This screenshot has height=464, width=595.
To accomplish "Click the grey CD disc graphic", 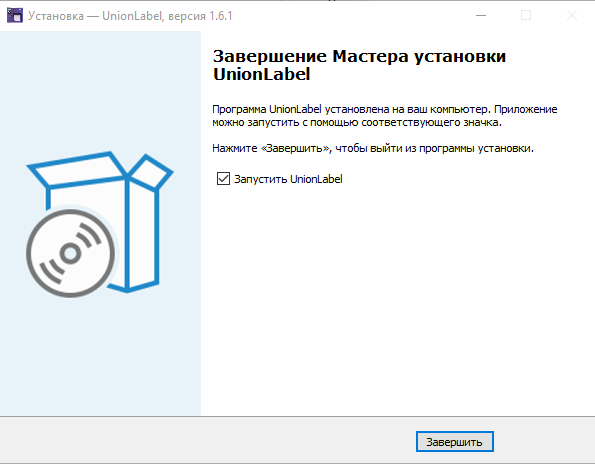I will 71,253.
